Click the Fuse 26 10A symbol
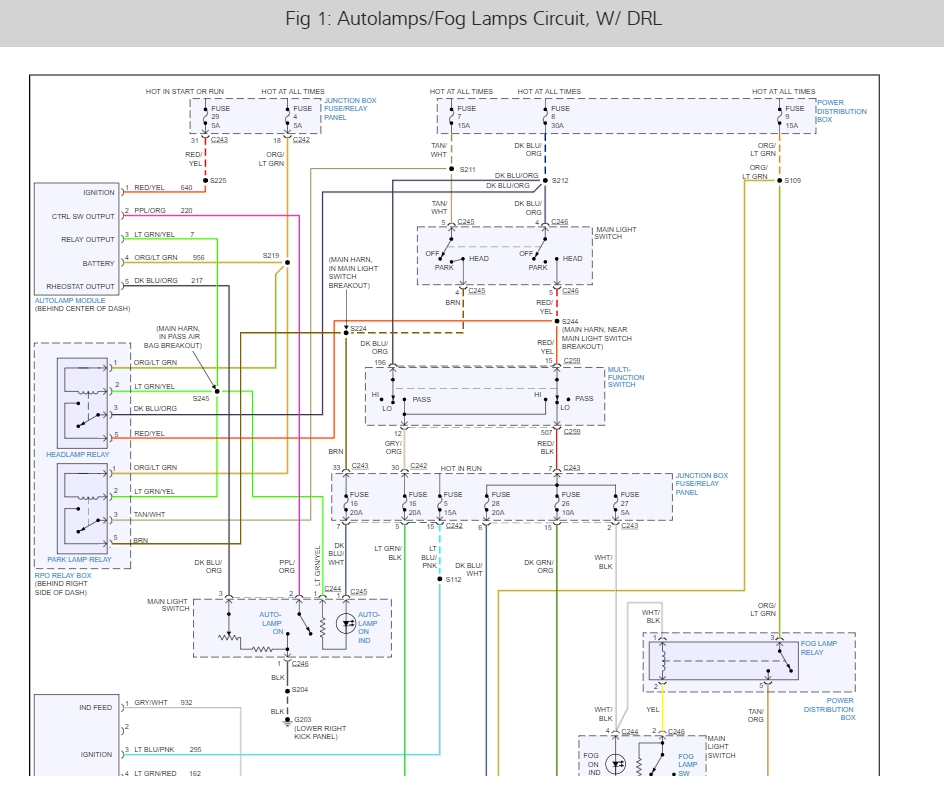This screenshot has width=944, height=808. (x=557, y=502)
